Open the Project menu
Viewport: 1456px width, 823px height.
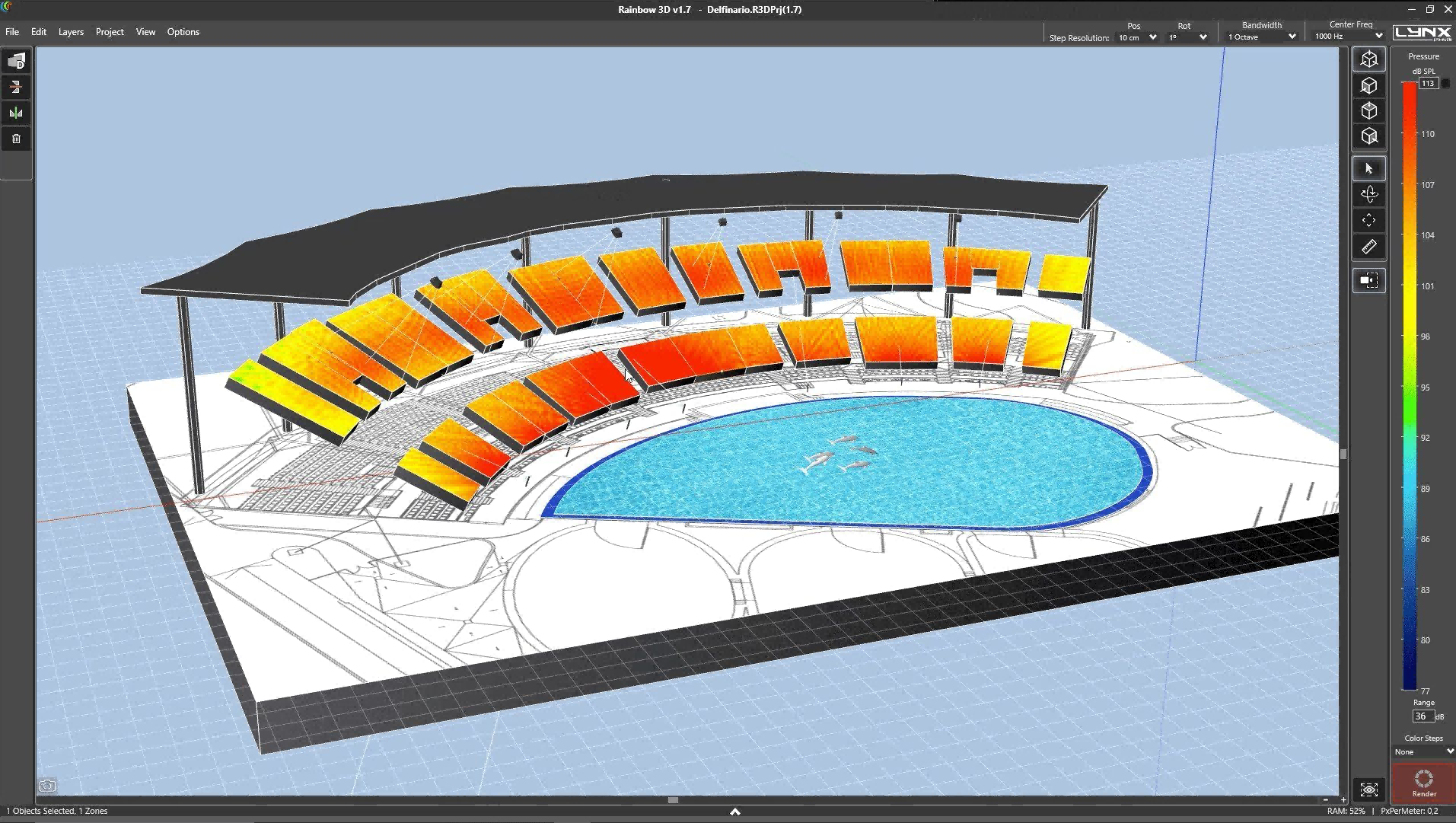pos(110,32)
